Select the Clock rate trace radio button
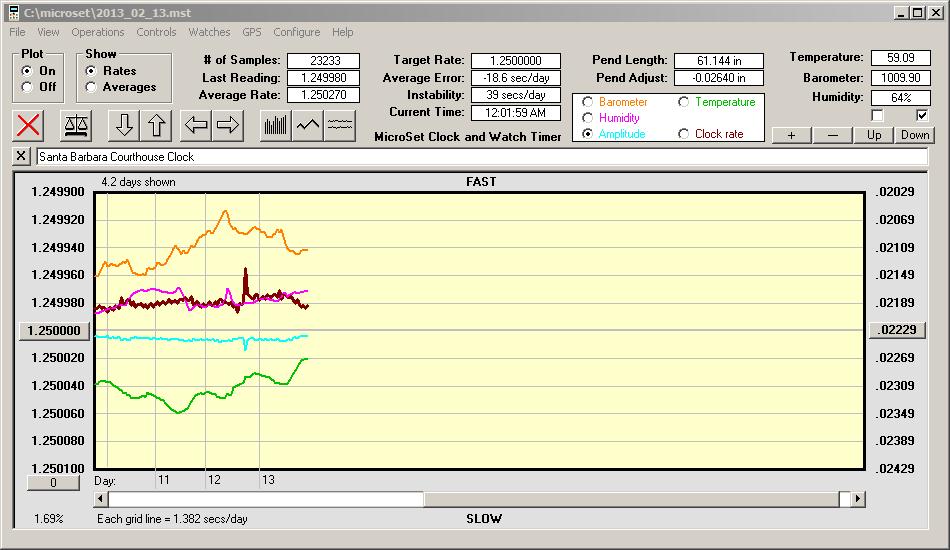Screen dimensions: 950x550 pyautogui.click(x=683, y=134)
